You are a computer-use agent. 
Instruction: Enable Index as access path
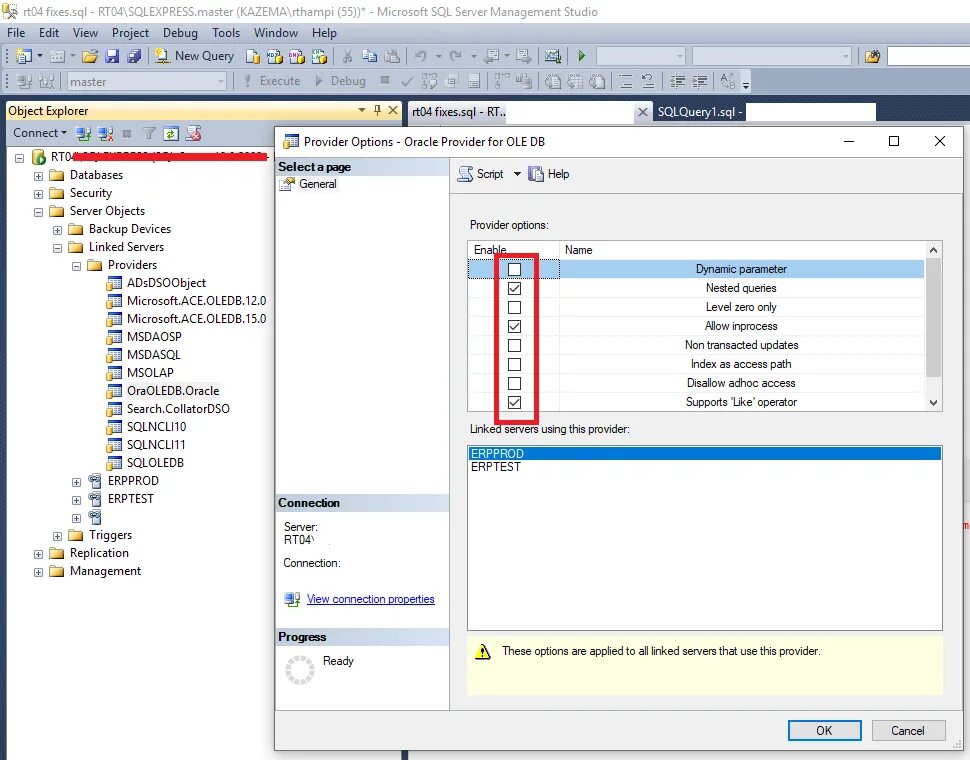514,364
